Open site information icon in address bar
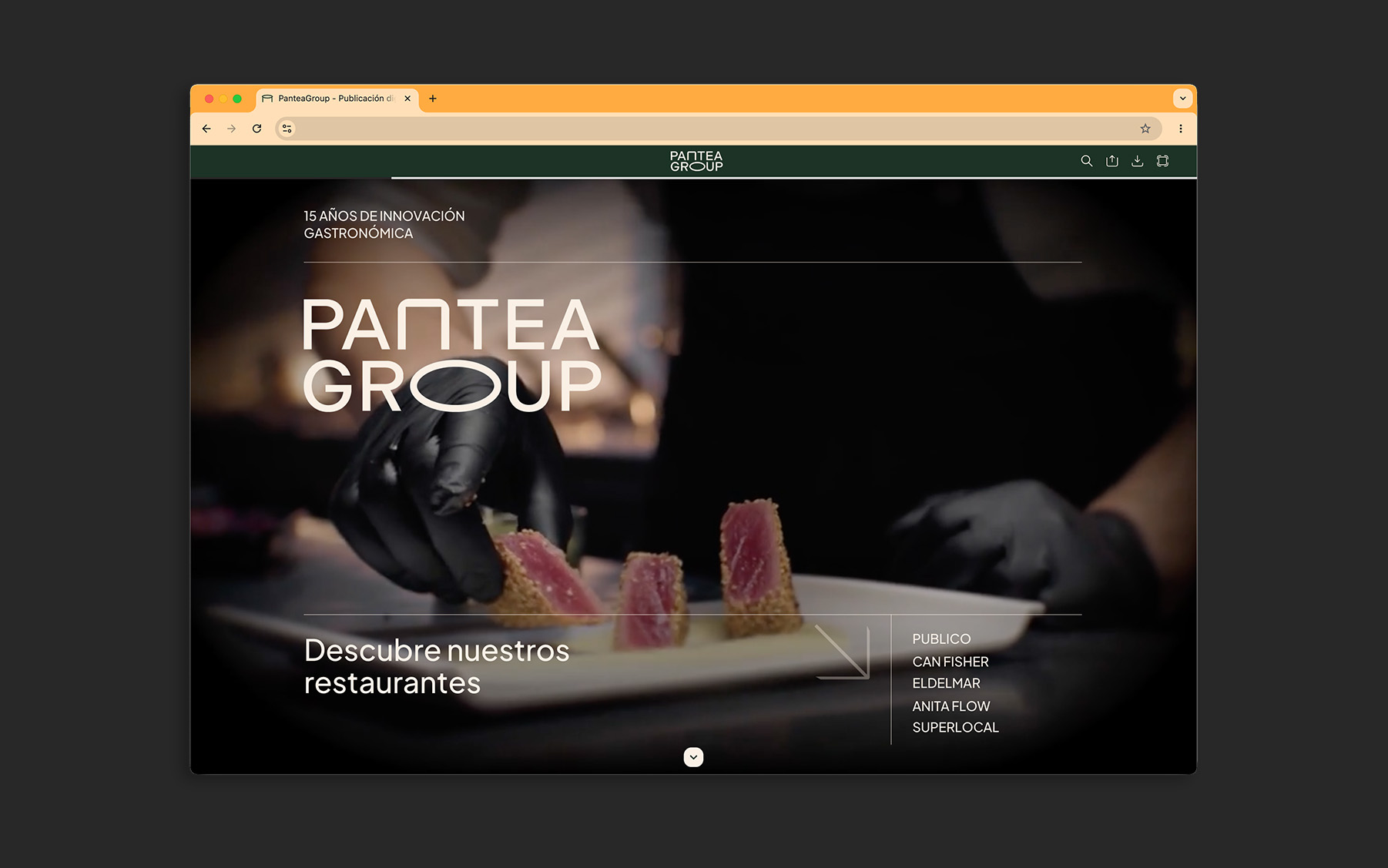1388x868 pixels. (x=287, y=129)
